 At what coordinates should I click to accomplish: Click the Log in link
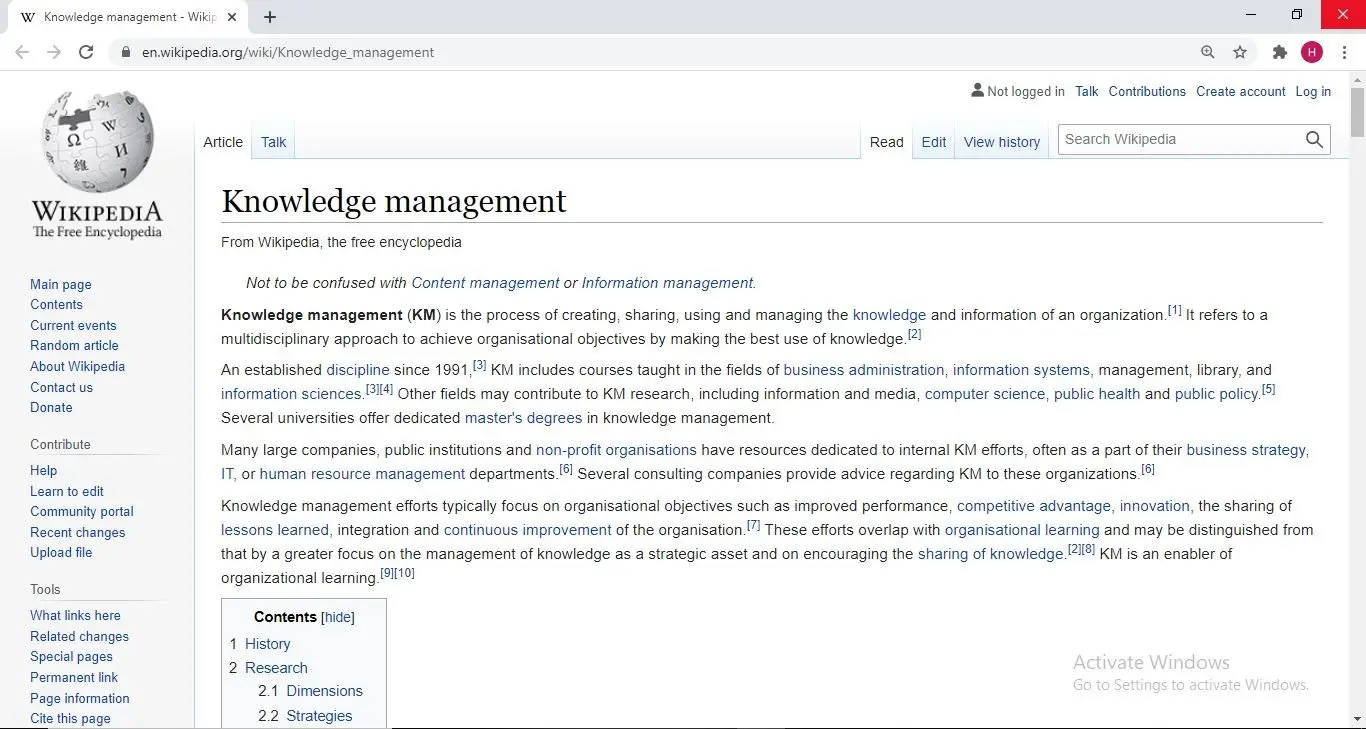[1313, 91]
